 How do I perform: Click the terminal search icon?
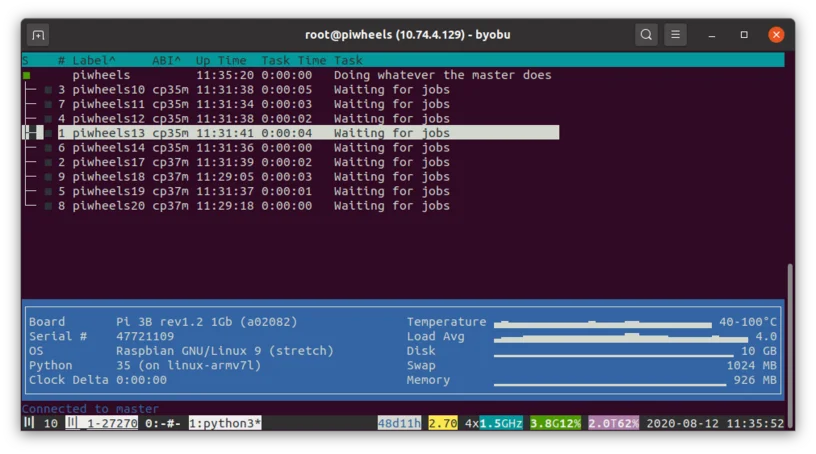(x=646, y=35)
